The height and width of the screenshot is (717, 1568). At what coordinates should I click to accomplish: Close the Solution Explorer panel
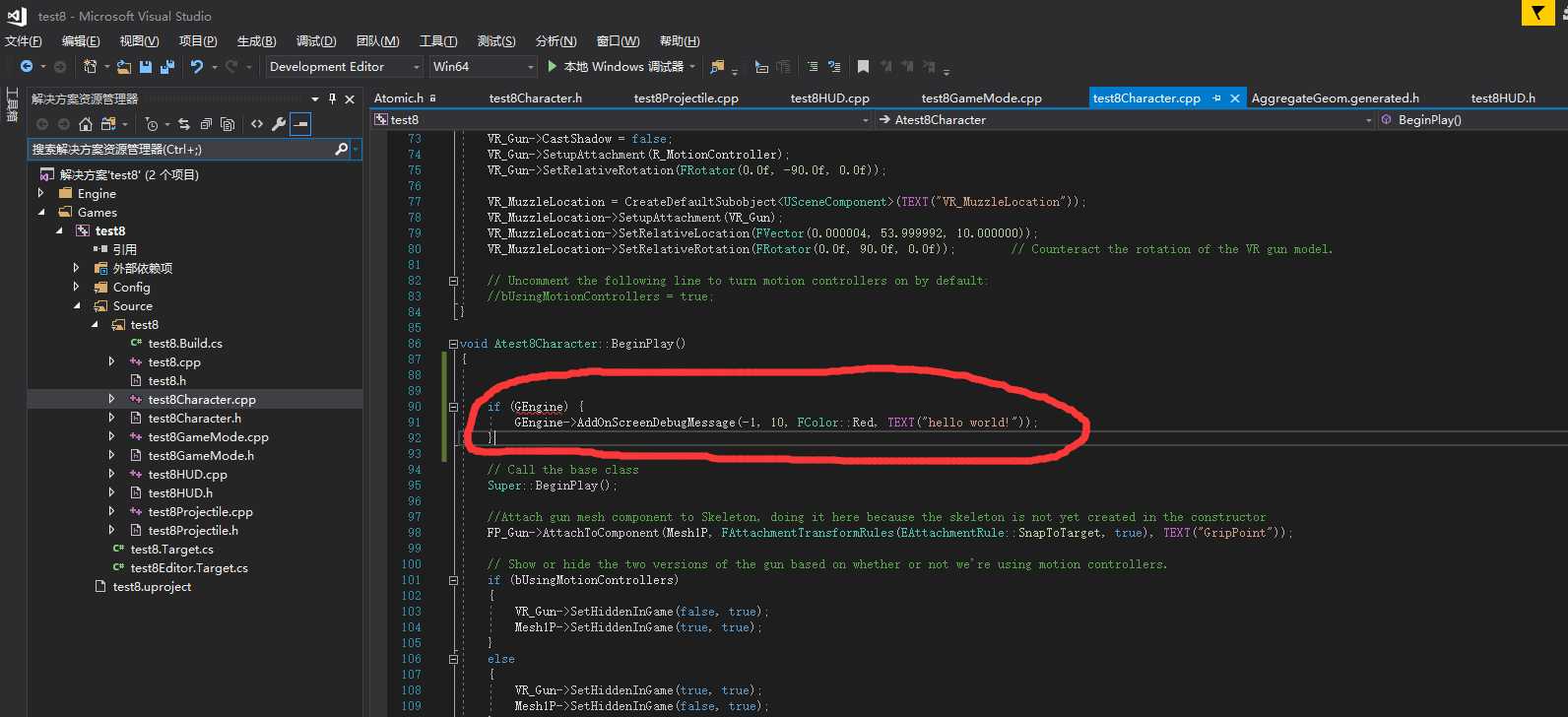(x=350, y=98)
